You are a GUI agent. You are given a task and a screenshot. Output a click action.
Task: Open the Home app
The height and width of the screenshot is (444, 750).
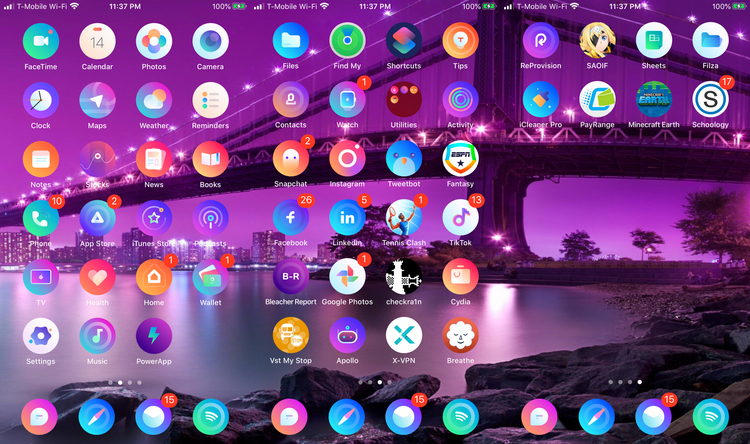pos(154,278)
